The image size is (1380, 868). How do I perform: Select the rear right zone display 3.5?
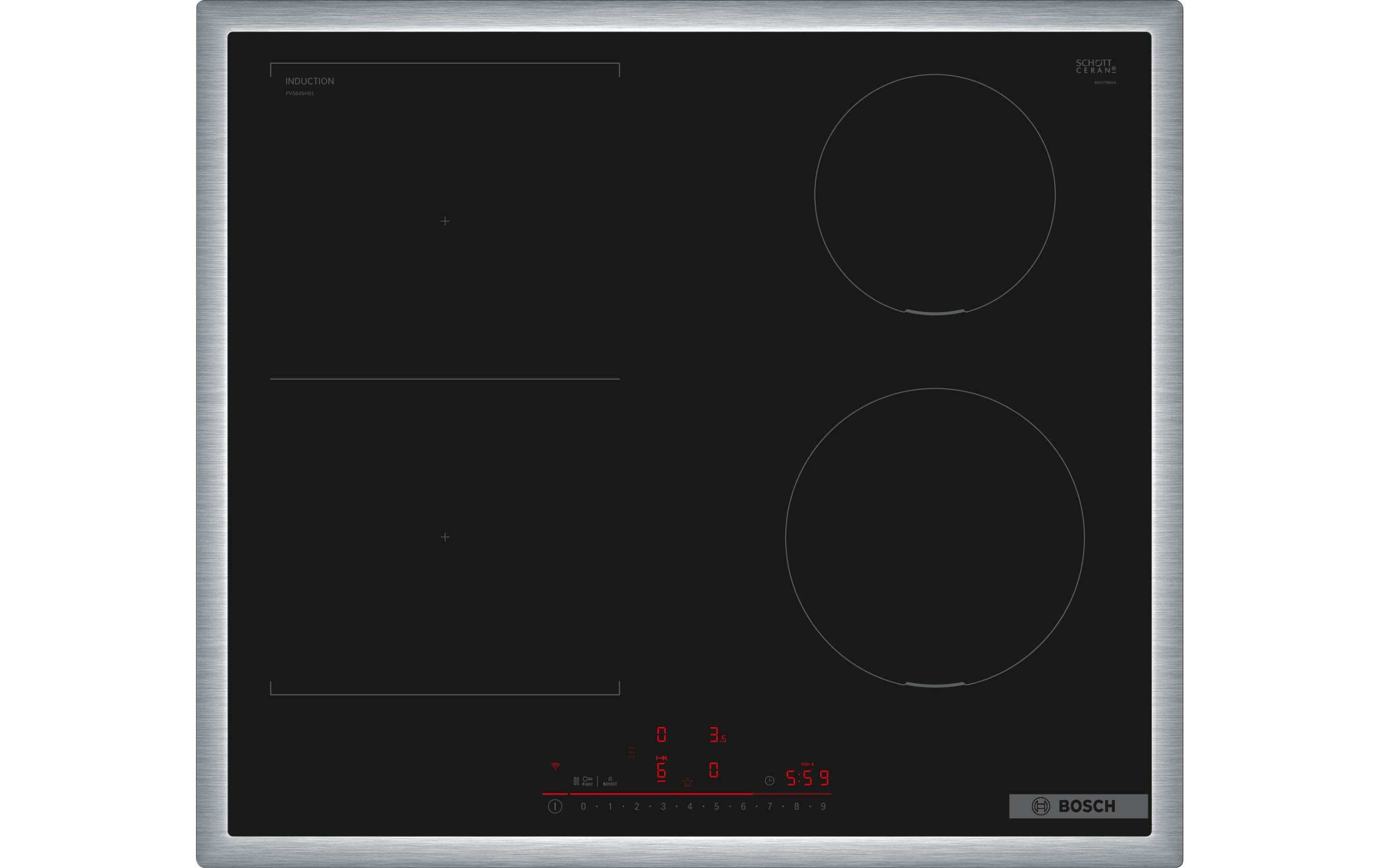pos(717,735)
